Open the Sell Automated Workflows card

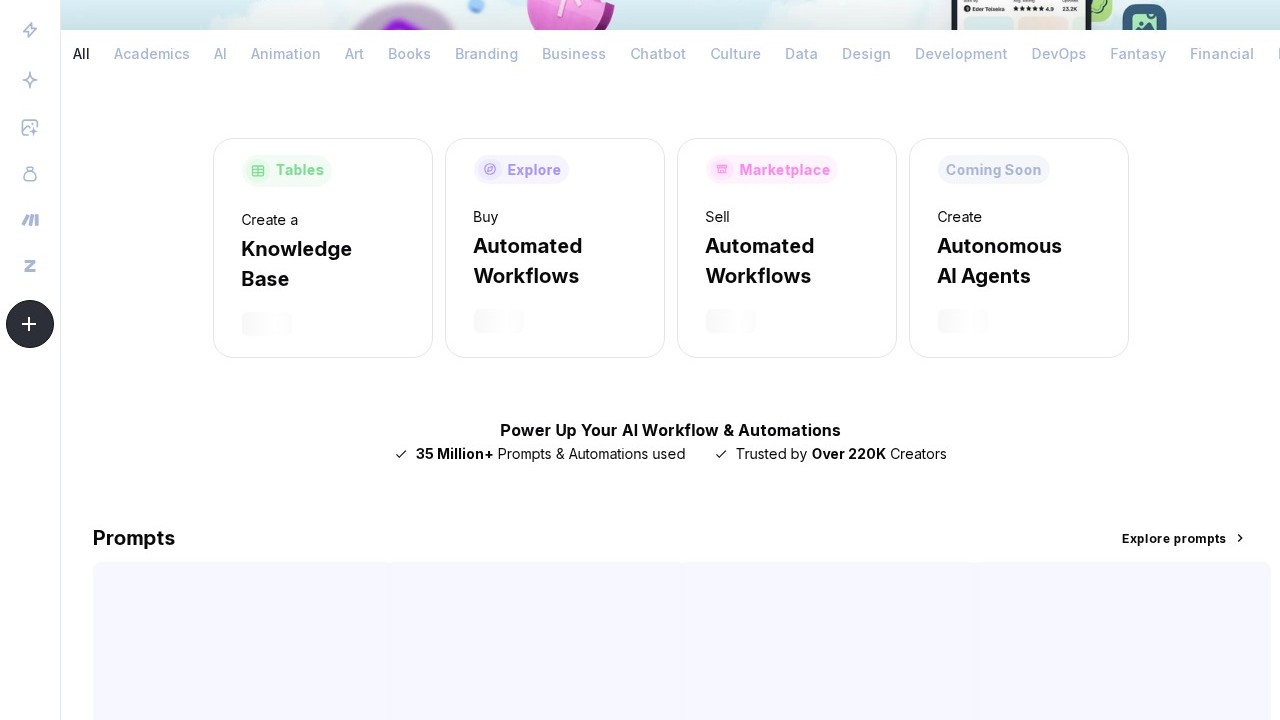tap(786, 250)
